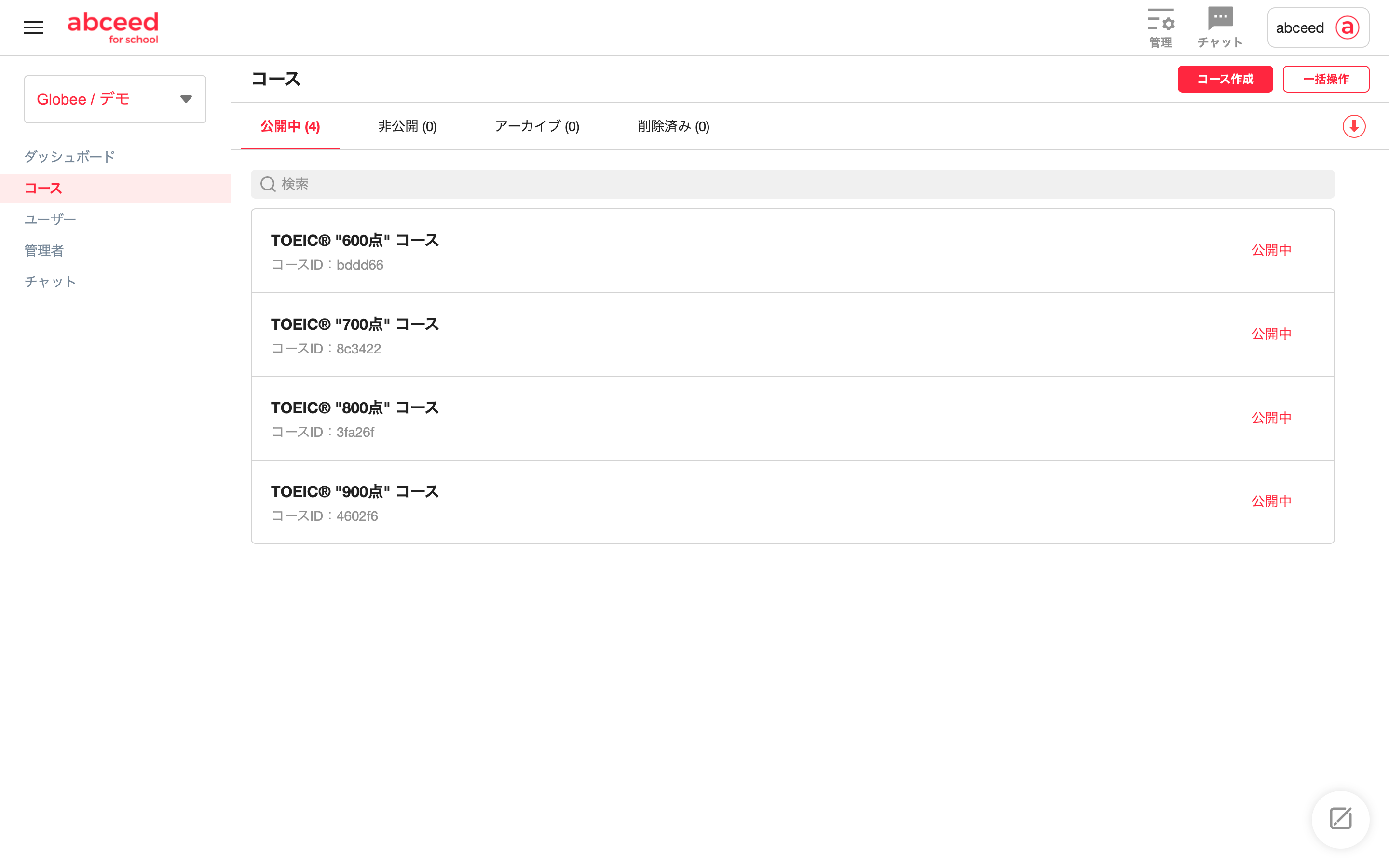Click the コース page heading
This screenshot has width=1389, height=868.
276,79
